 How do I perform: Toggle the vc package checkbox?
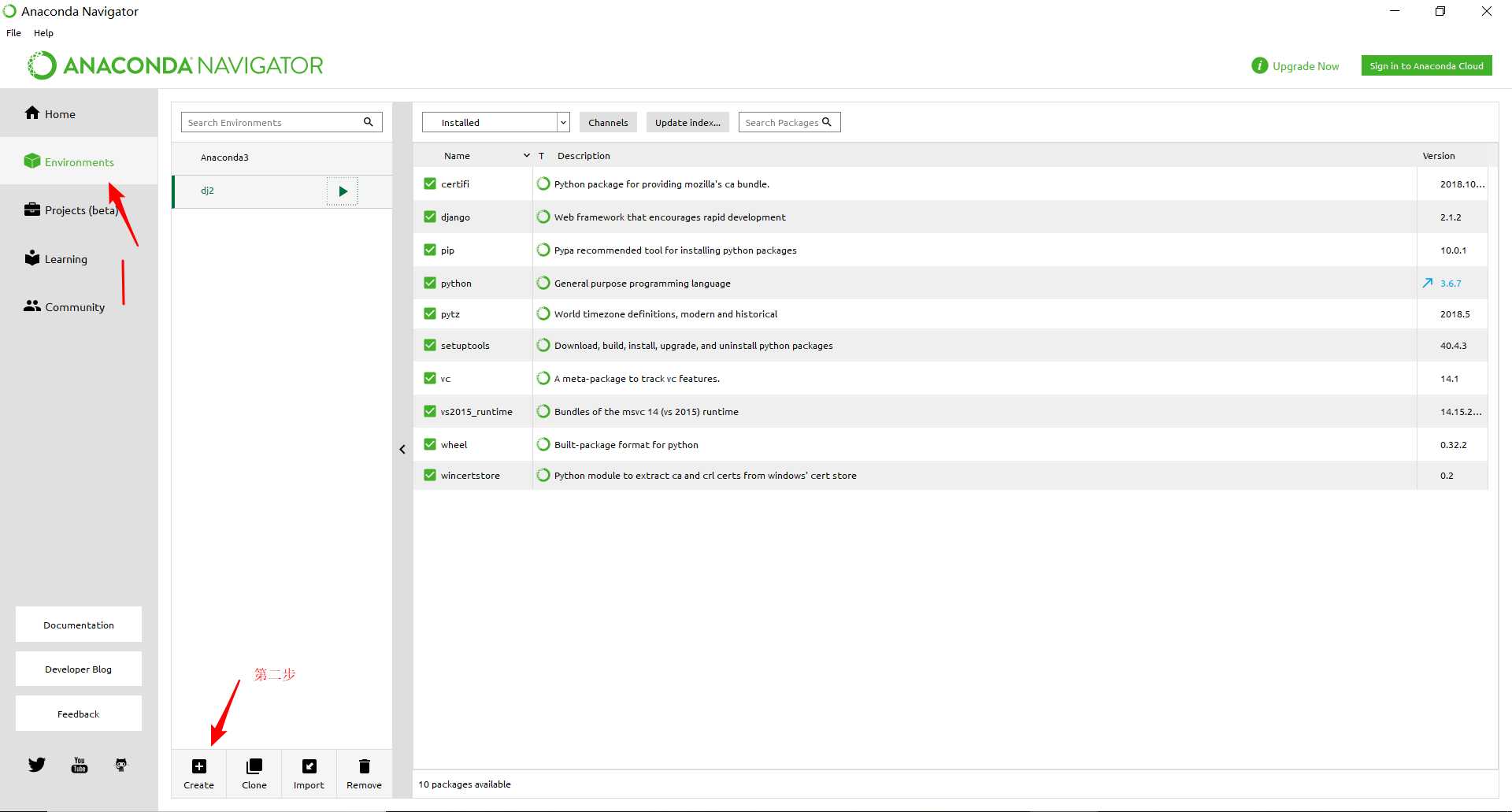click(430, 378)
